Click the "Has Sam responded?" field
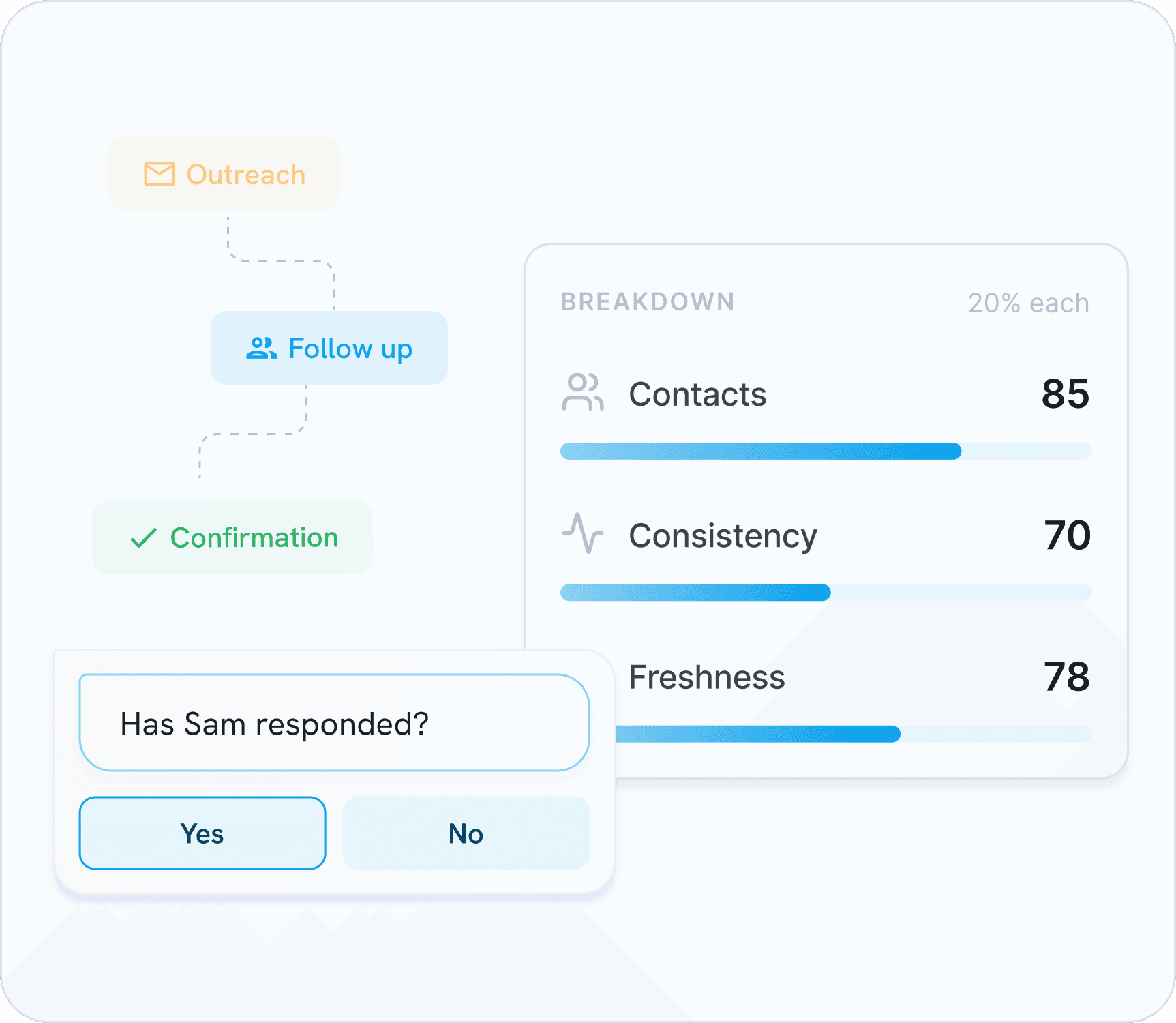Screen dimensions: 1176x1023 (334, 723)
